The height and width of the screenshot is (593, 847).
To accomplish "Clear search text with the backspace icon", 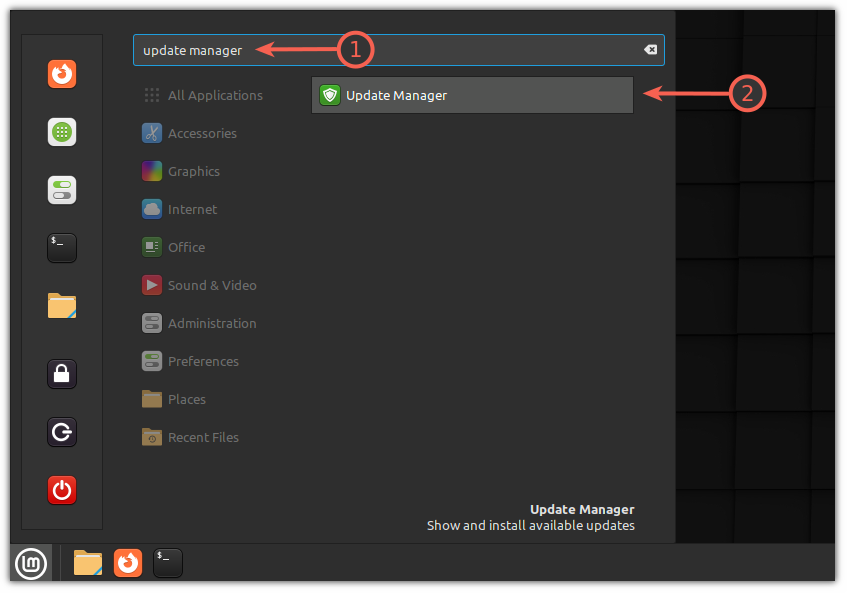I will 650,50.
